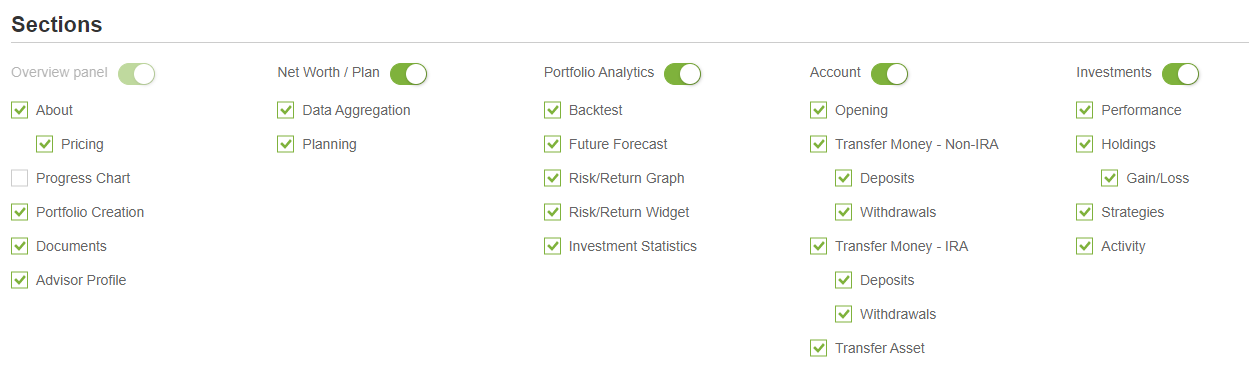Disable the Strategies checkbox
Image resolution: width=1249 pixels, height=375 pixels.
point(1084,212)
